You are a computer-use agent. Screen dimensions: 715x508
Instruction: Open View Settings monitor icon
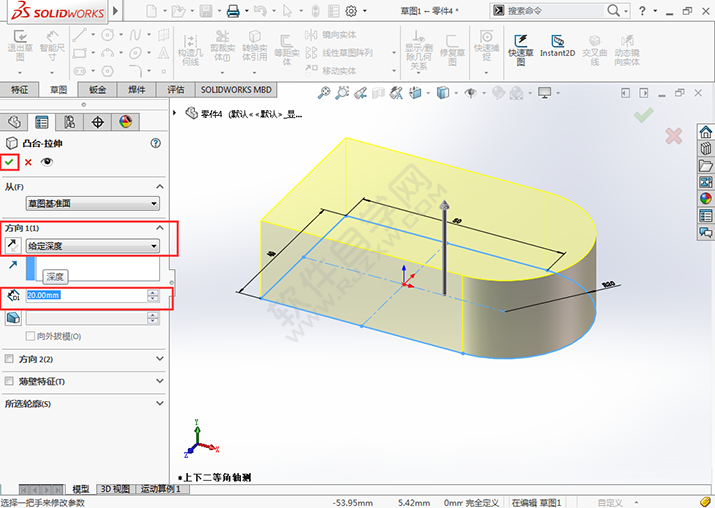pyautogui.click(x=544, y=93)
